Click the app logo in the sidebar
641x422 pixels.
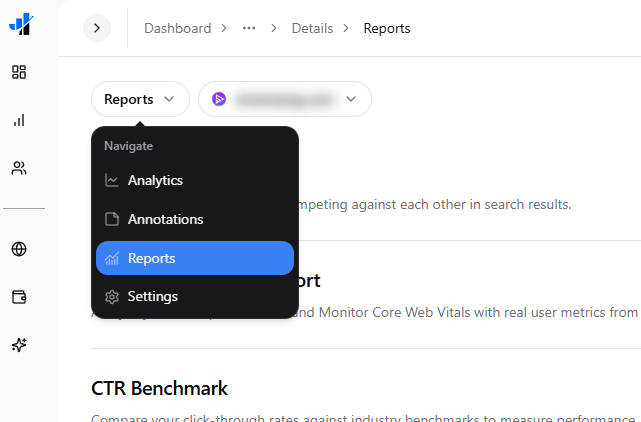[x=20, y=25]
